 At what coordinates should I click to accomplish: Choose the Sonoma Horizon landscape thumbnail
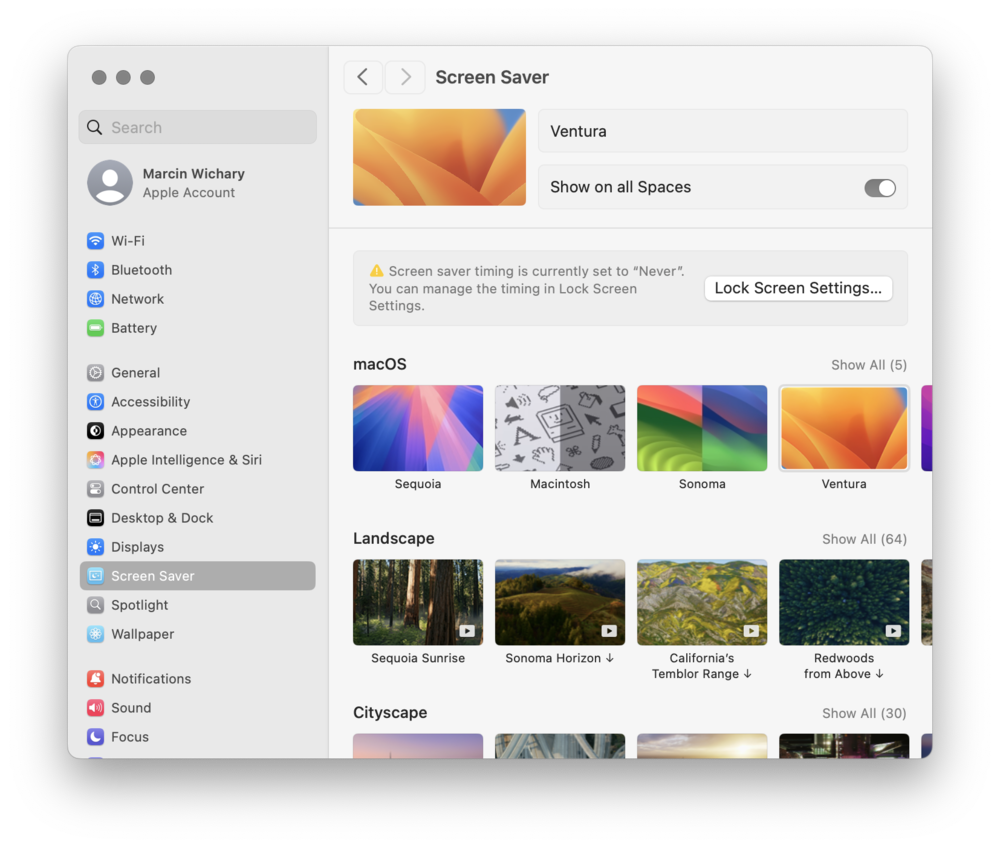pos(560,602)
